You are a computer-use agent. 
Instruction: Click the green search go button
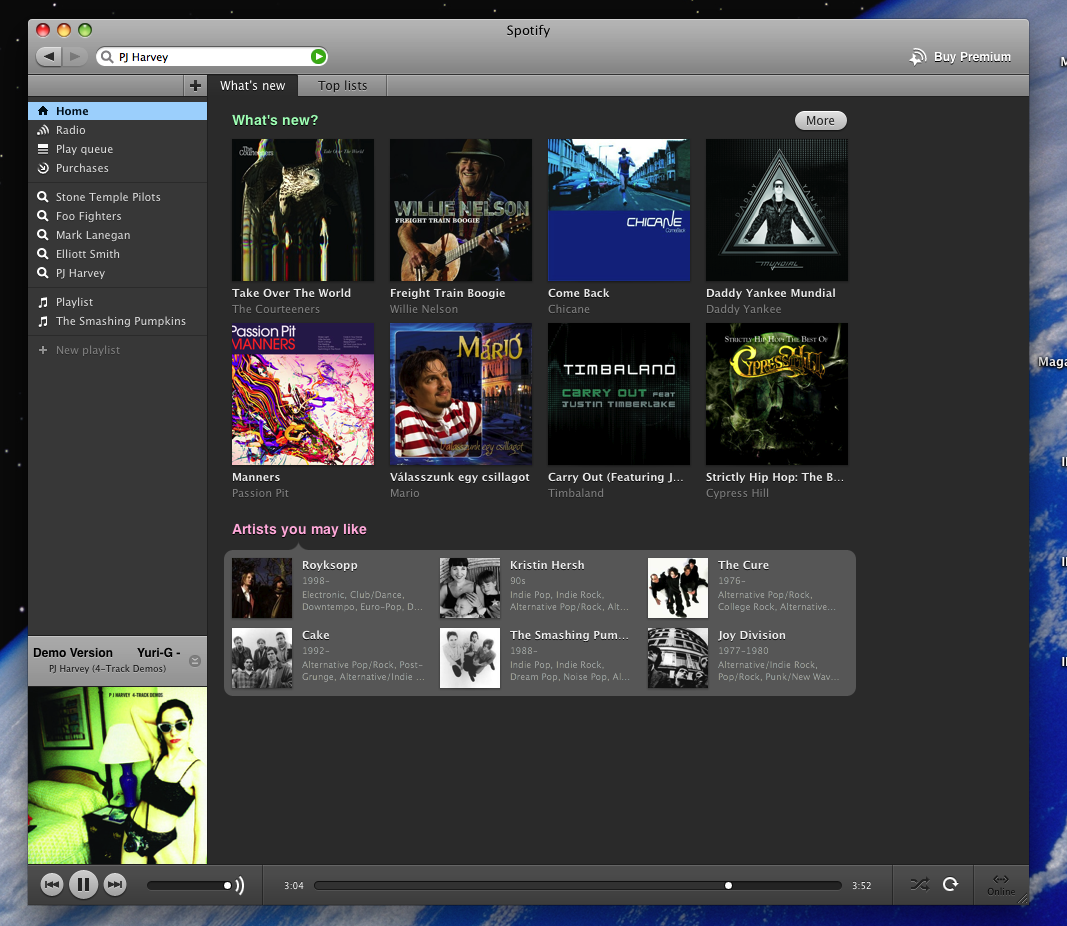coord(318,56)
